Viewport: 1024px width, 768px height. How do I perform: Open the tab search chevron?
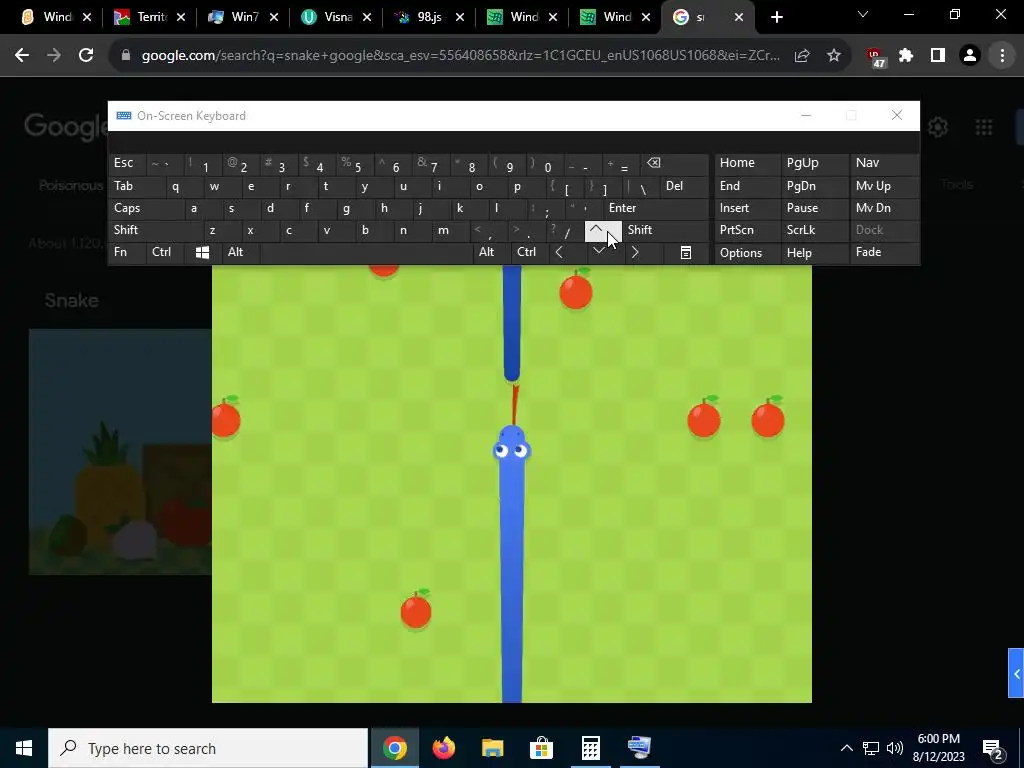(863, 14)
